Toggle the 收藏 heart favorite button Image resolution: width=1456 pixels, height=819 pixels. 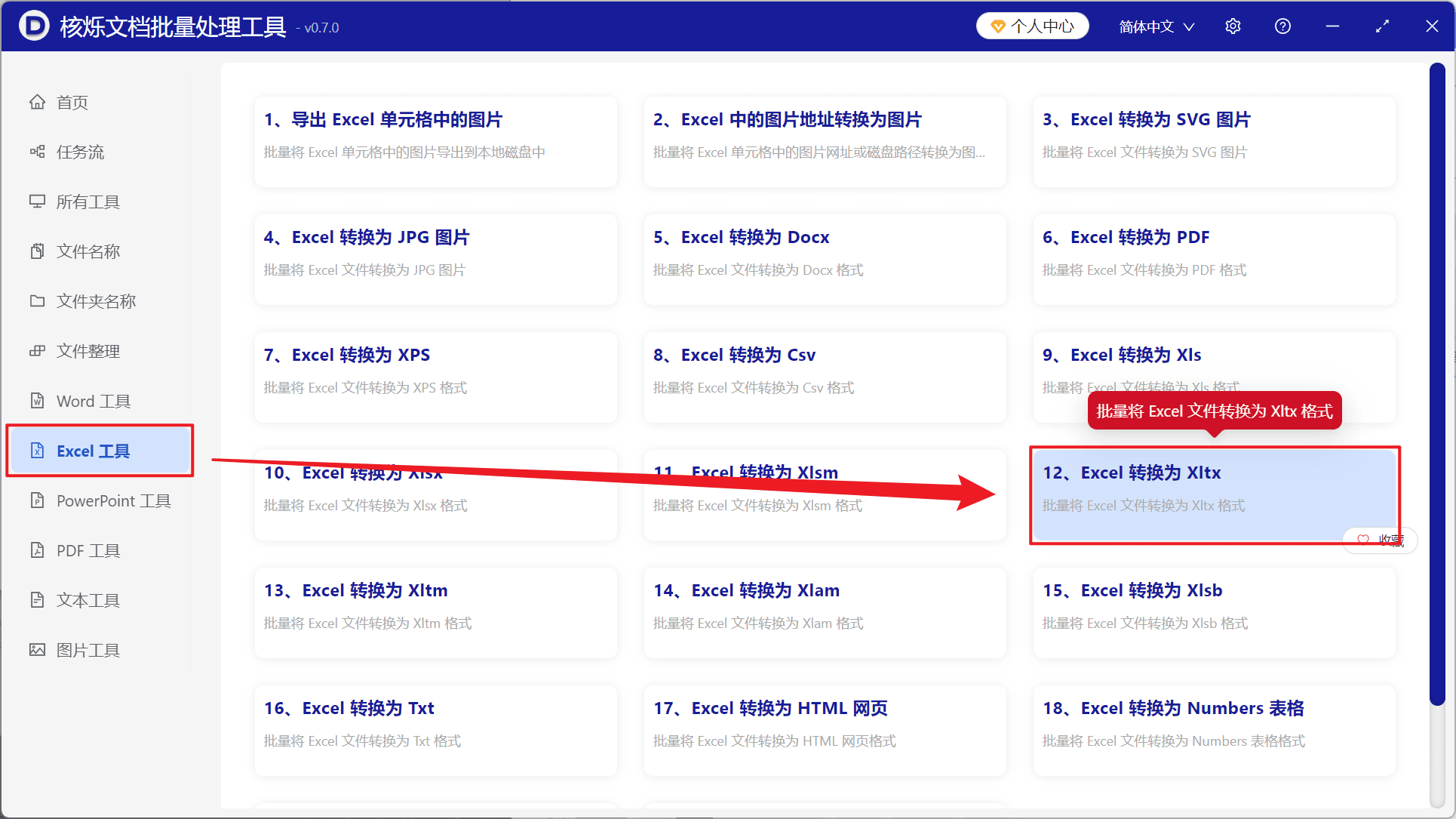[1380, 540]
